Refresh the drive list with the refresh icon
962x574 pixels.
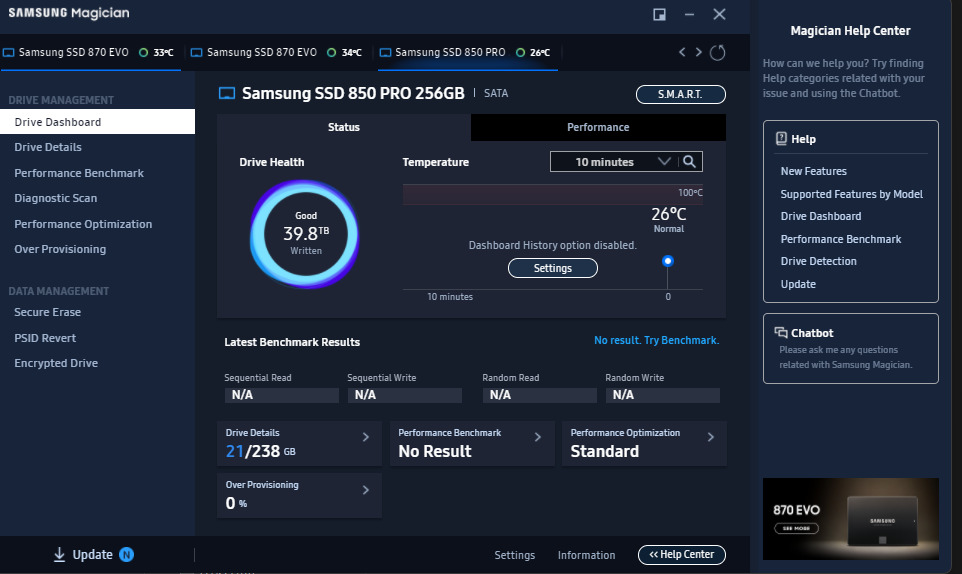[x=717, y=53]
